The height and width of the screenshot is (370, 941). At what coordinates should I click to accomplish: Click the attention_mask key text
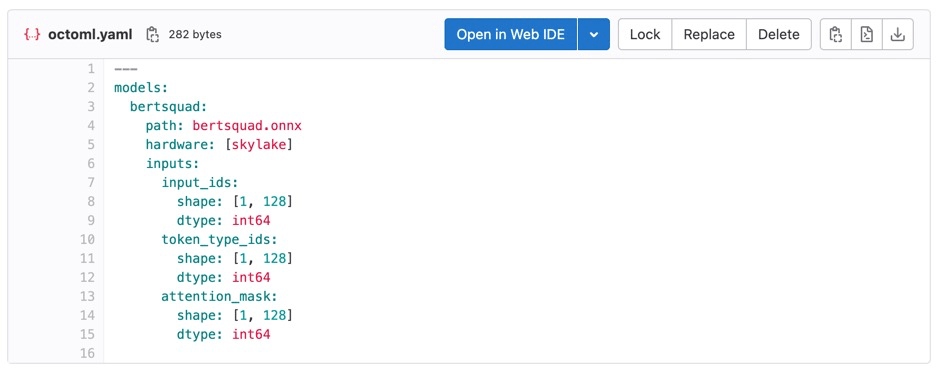pyautogui.click(x=216, y=296)
